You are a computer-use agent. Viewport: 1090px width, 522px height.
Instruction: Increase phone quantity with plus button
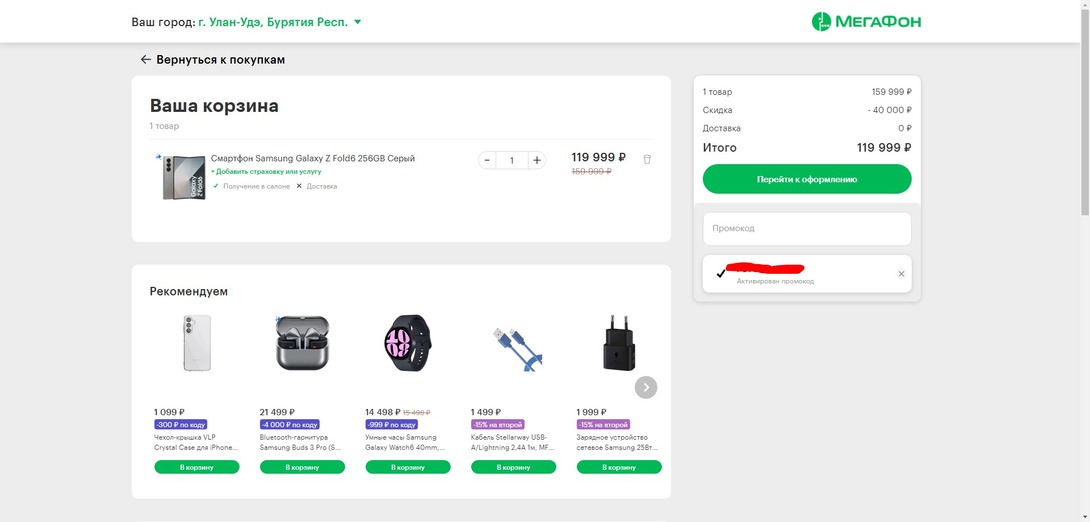click(537, 160)
